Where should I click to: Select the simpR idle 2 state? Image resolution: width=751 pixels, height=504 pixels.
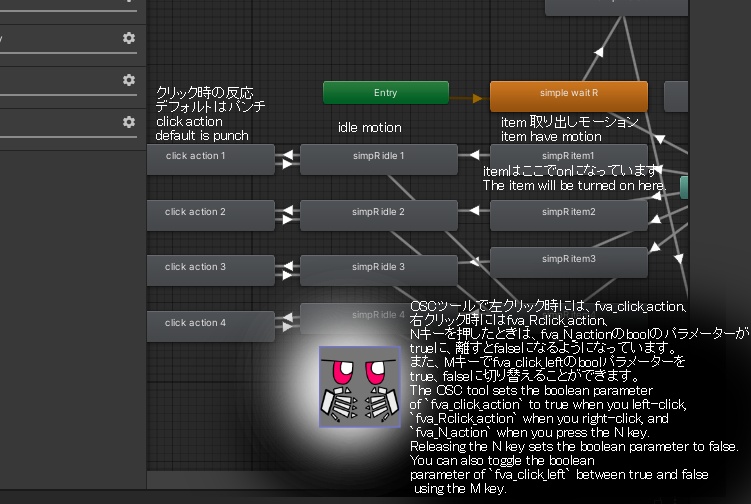coord(378,215)
